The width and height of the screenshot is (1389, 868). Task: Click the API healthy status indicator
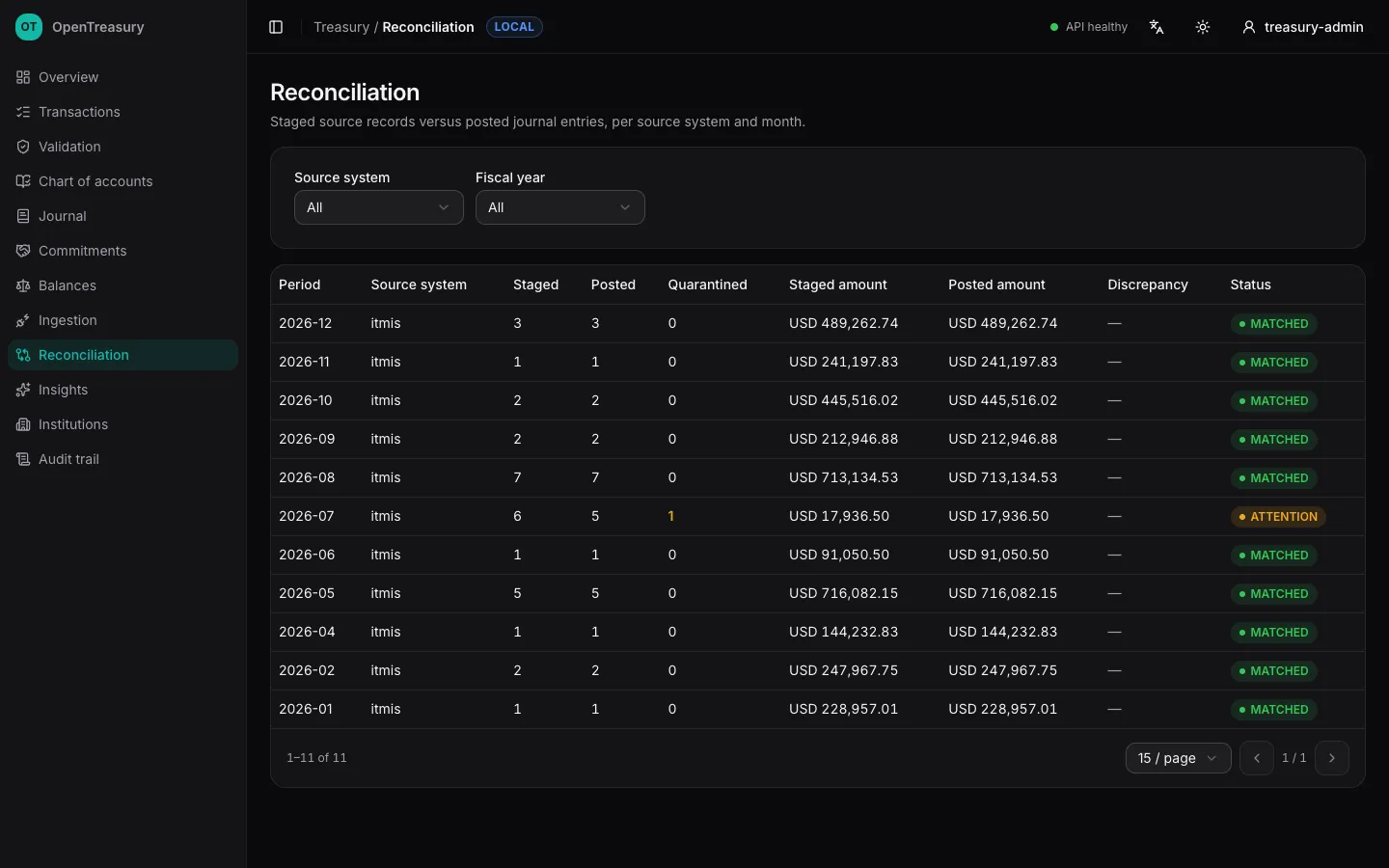click(x=1089, y=27)
